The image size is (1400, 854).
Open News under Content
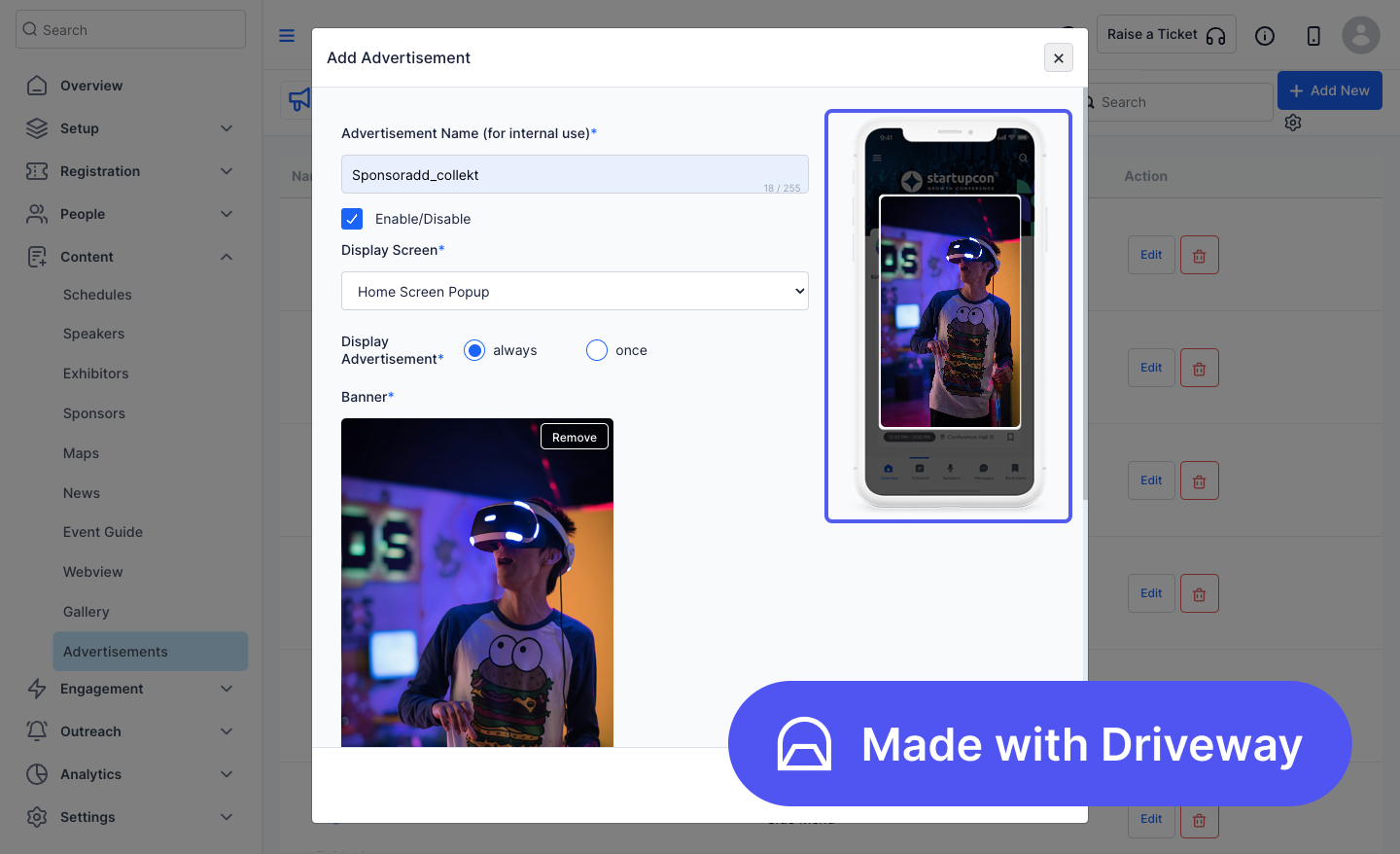pyautogui.click(x=82, y=493)
